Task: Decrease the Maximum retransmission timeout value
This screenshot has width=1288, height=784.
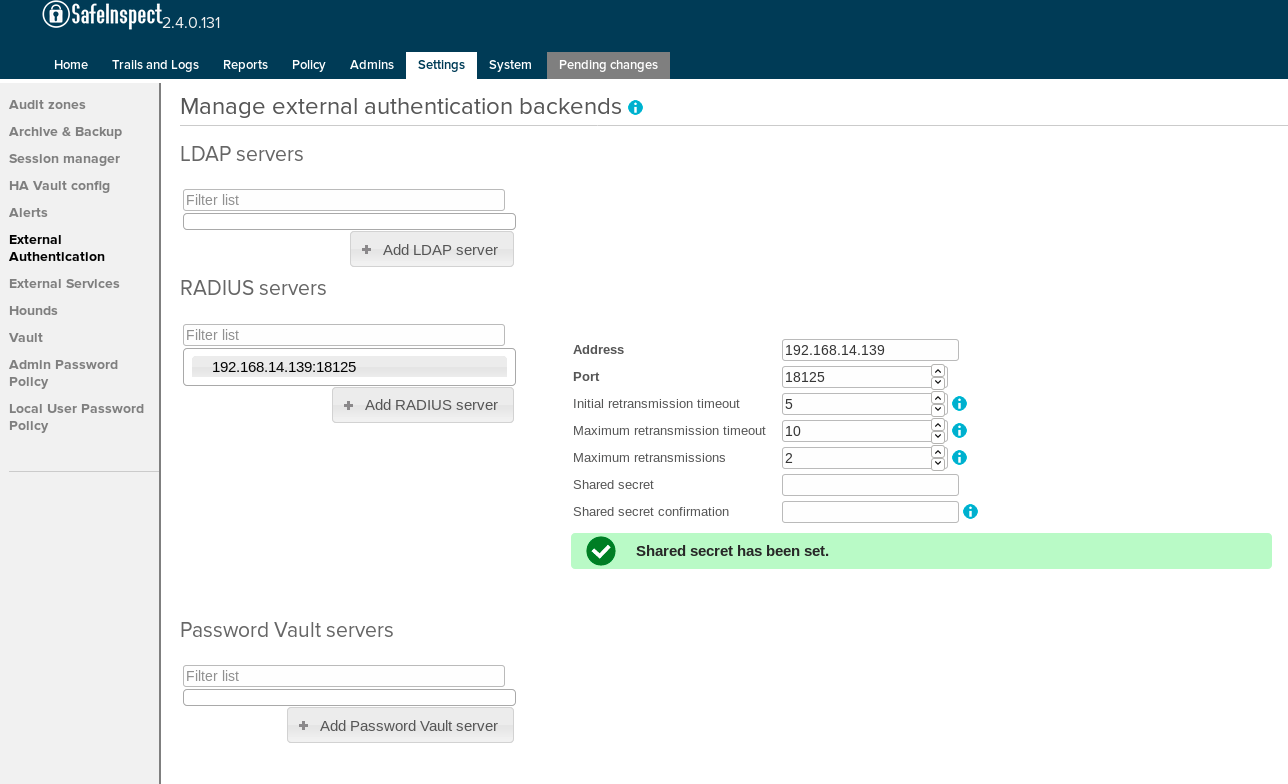Action: [938, 437]
